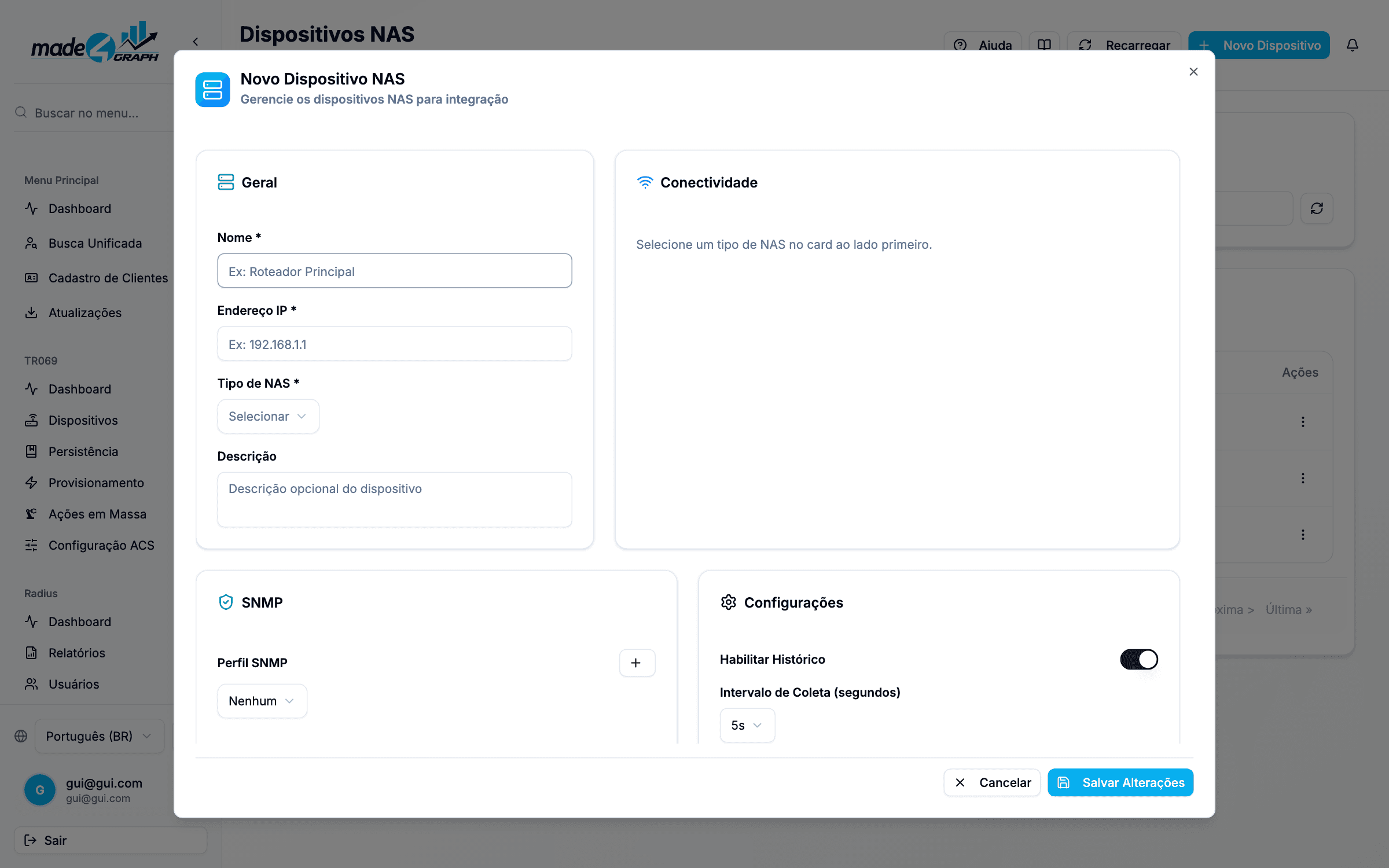Click the Novo Dispositivo button in header
Viewport: 1389px width, 868px height.
[1259, 45]
